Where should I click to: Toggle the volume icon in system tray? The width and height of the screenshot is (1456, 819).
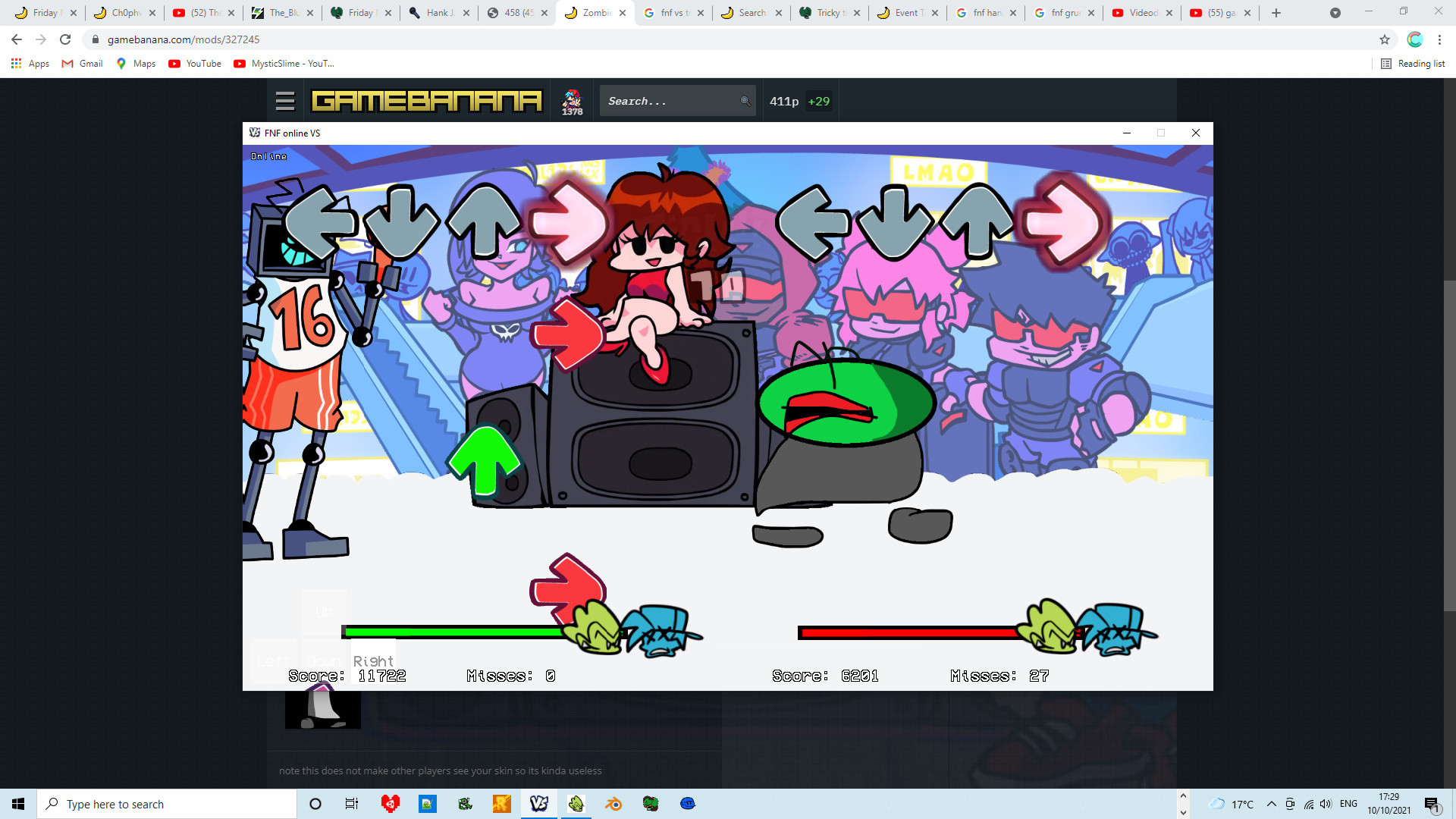click(1326, 804)
